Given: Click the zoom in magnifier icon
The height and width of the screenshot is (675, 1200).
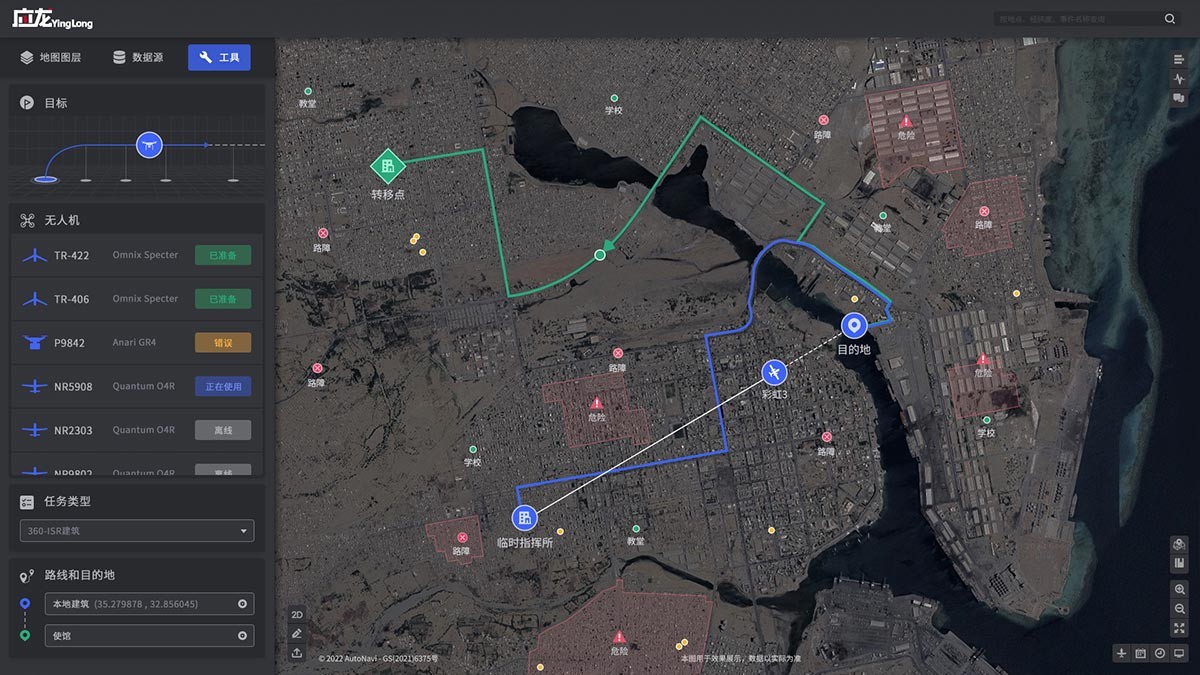Looking at the screenshot, I should pyautogui.click(x=1180, y=590).
